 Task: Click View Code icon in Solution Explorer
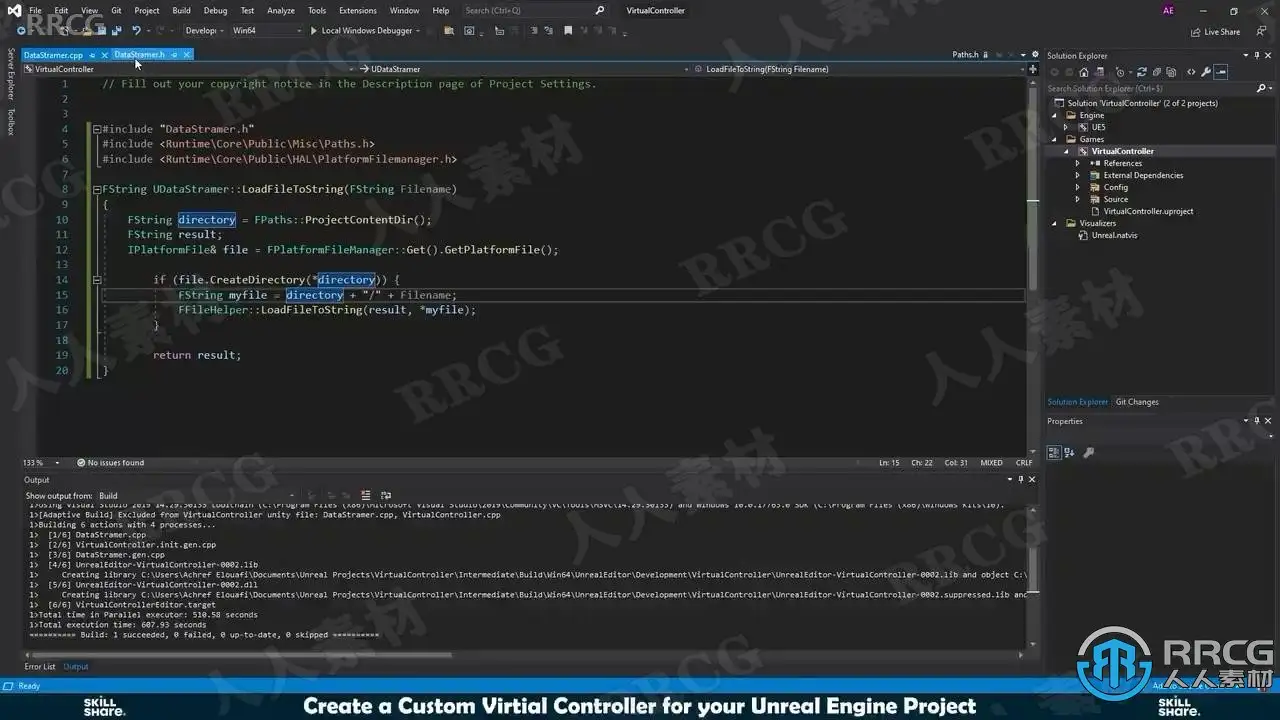pos(1191,72)
